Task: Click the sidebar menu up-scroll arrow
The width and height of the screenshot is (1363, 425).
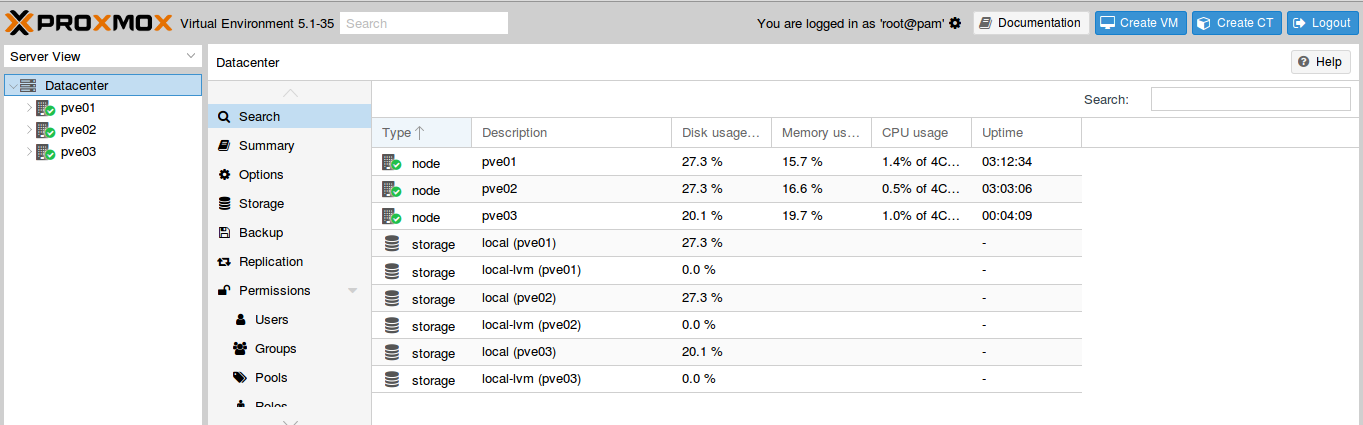Action: pos(290,92)
